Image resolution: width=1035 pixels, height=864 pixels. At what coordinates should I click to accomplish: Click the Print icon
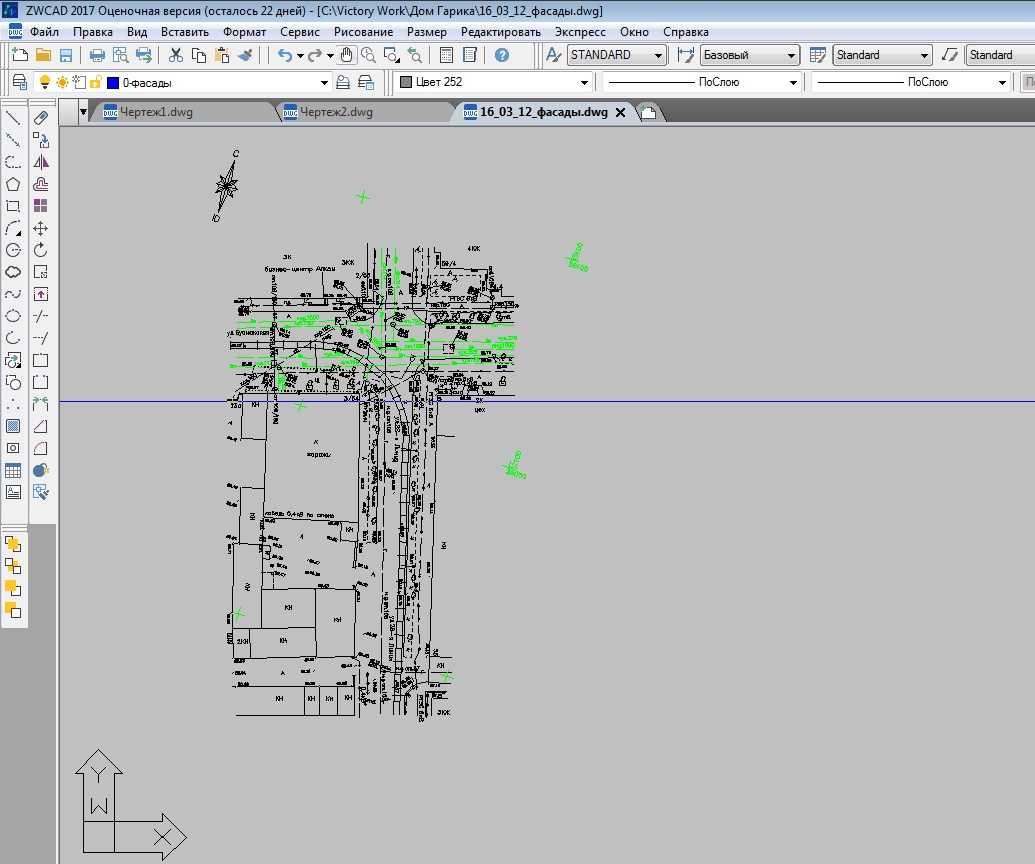(x=97, y=55)
